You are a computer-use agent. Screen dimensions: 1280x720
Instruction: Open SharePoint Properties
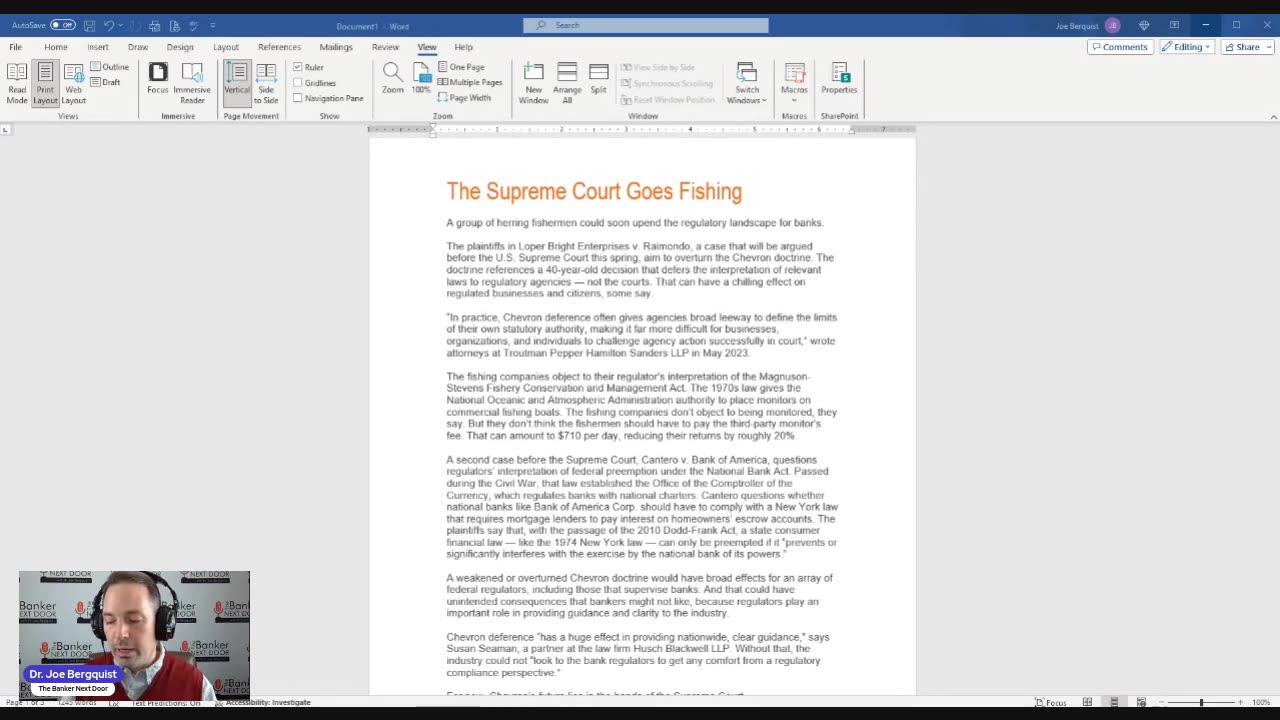coord(839,80)
